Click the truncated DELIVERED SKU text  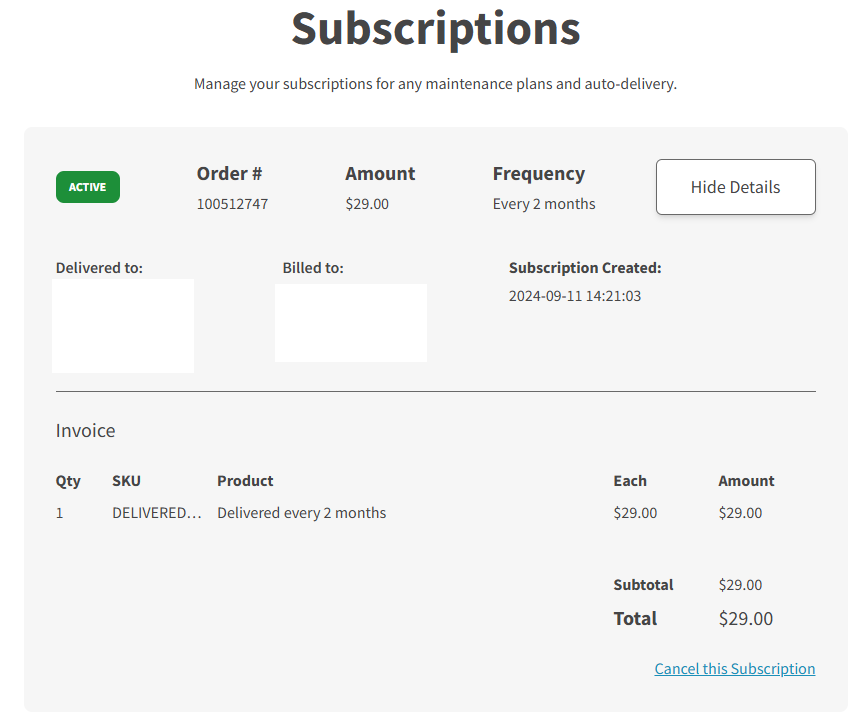(156, 513)
